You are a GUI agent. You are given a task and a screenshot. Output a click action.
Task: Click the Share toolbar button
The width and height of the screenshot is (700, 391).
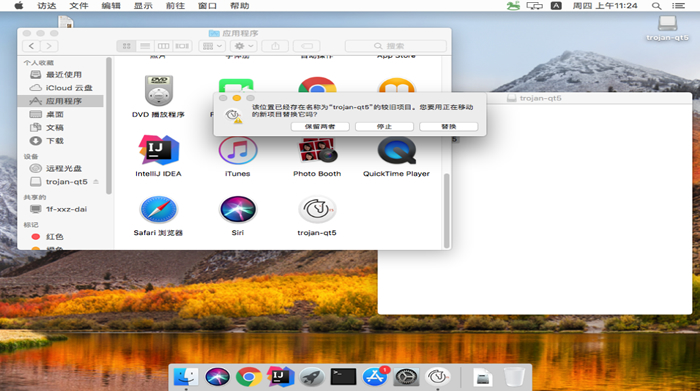[x=275, y=46]
